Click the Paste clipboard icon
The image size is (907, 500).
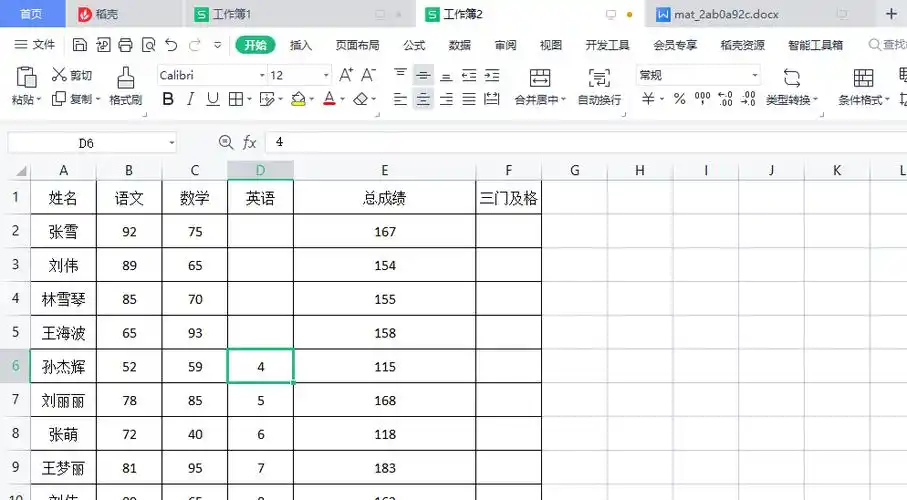(x=26, y=78)
